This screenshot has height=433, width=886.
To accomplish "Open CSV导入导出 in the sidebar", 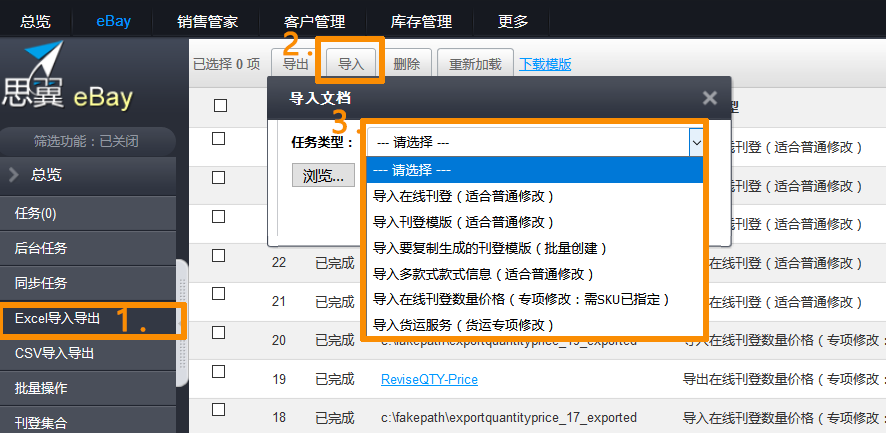I will tap(88, 353).
